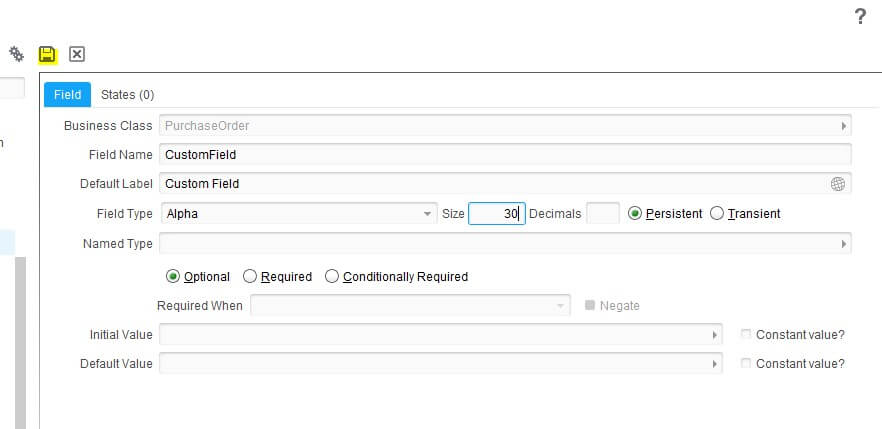Click globe translation icon in Default Label
The image size is (882, 429).
(838, 184)
